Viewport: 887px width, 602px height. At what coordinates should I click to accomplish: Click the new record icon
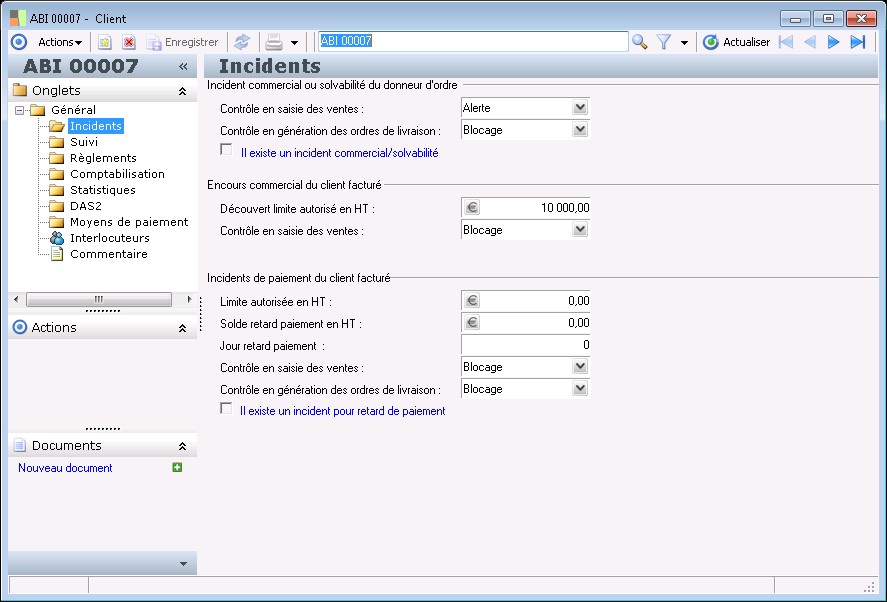105,42
